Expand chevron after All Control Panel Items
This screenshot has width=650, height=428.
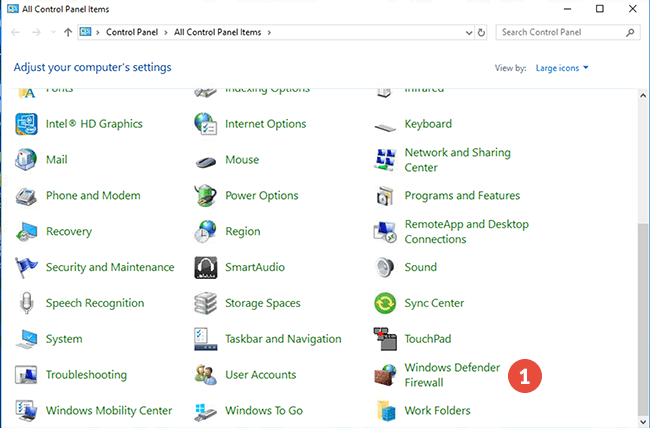(269, 32)
